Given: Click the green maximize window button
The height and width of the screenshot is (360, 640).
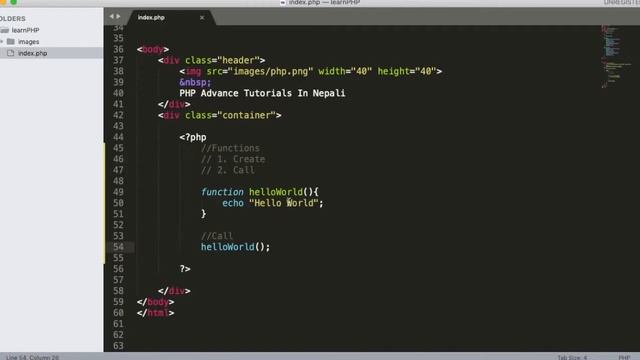Looking at the screenshot, I should pyautogui.click(x=13, y=2).
